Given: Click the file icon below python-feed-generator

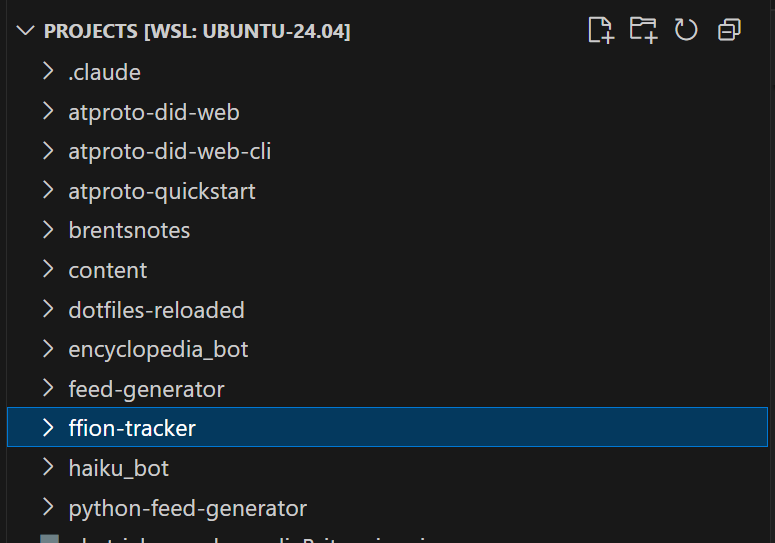Looking at the screenshot, I should click(49, 540).
